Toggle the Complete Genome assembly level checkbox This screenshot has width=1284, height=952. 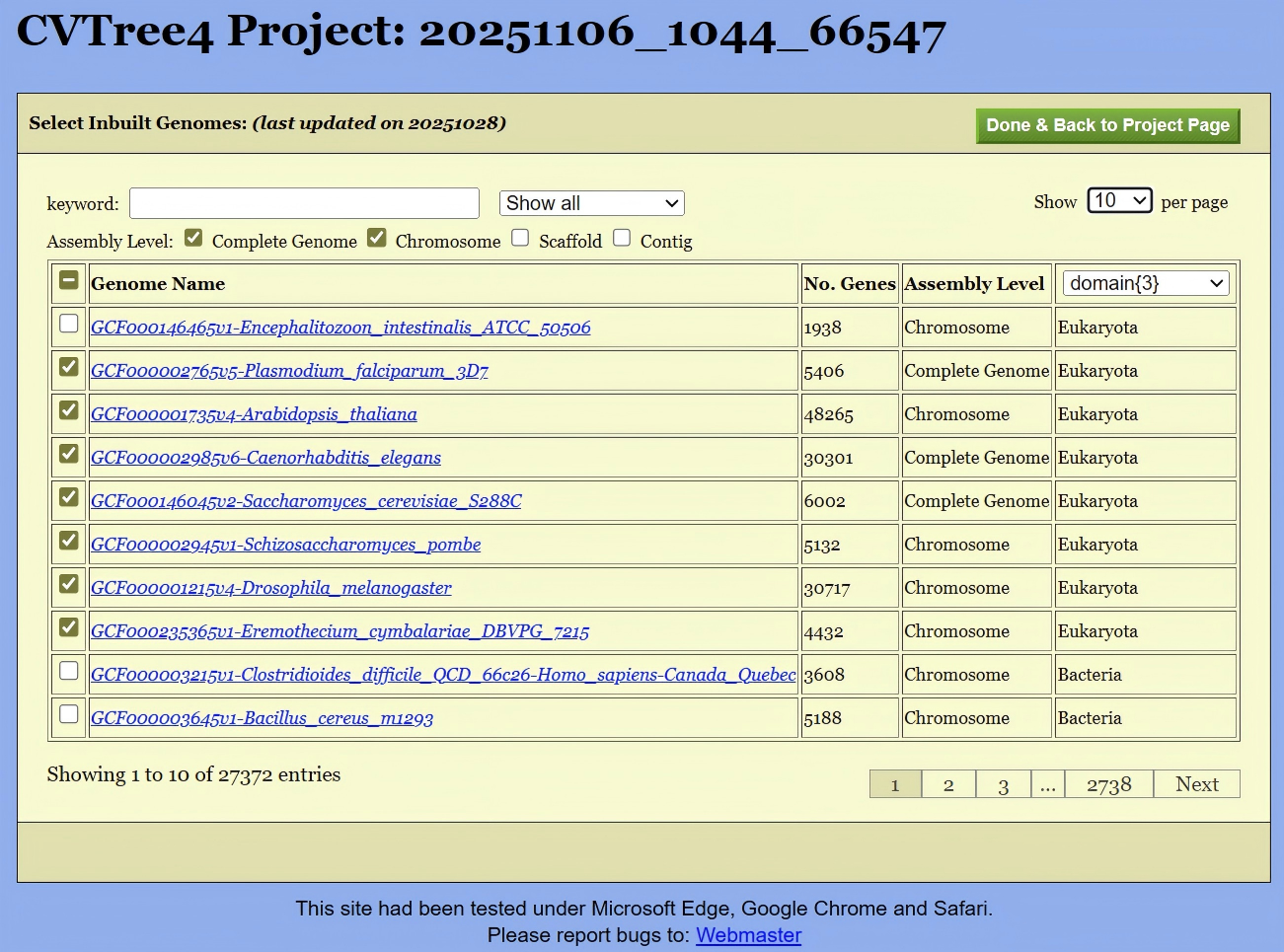(x=193, y=237)
